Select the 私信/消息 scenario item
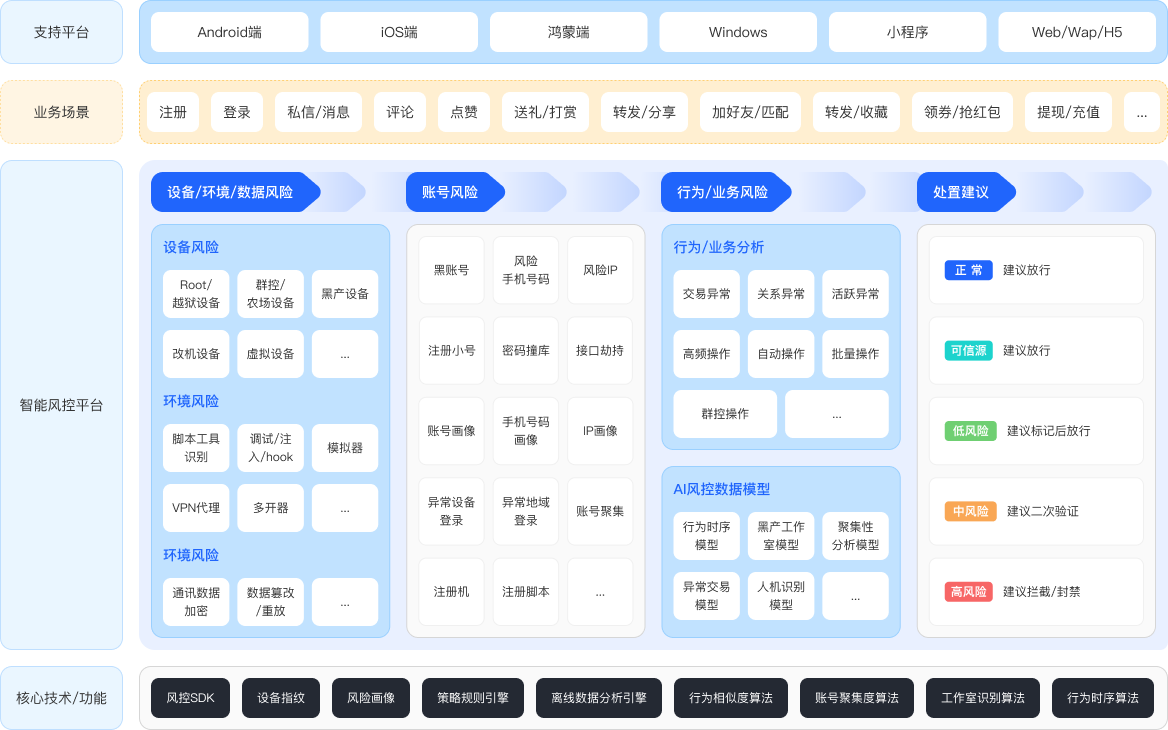1168x730 pixels. (318, 112)
